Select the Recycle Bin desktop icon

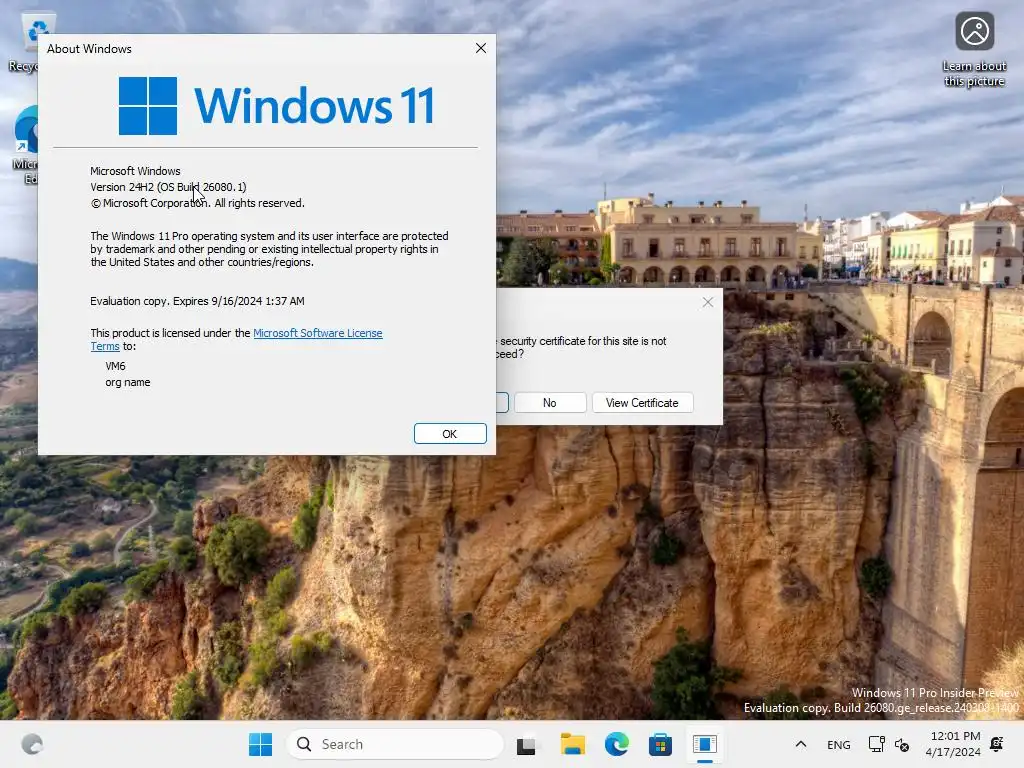[24, 42]
